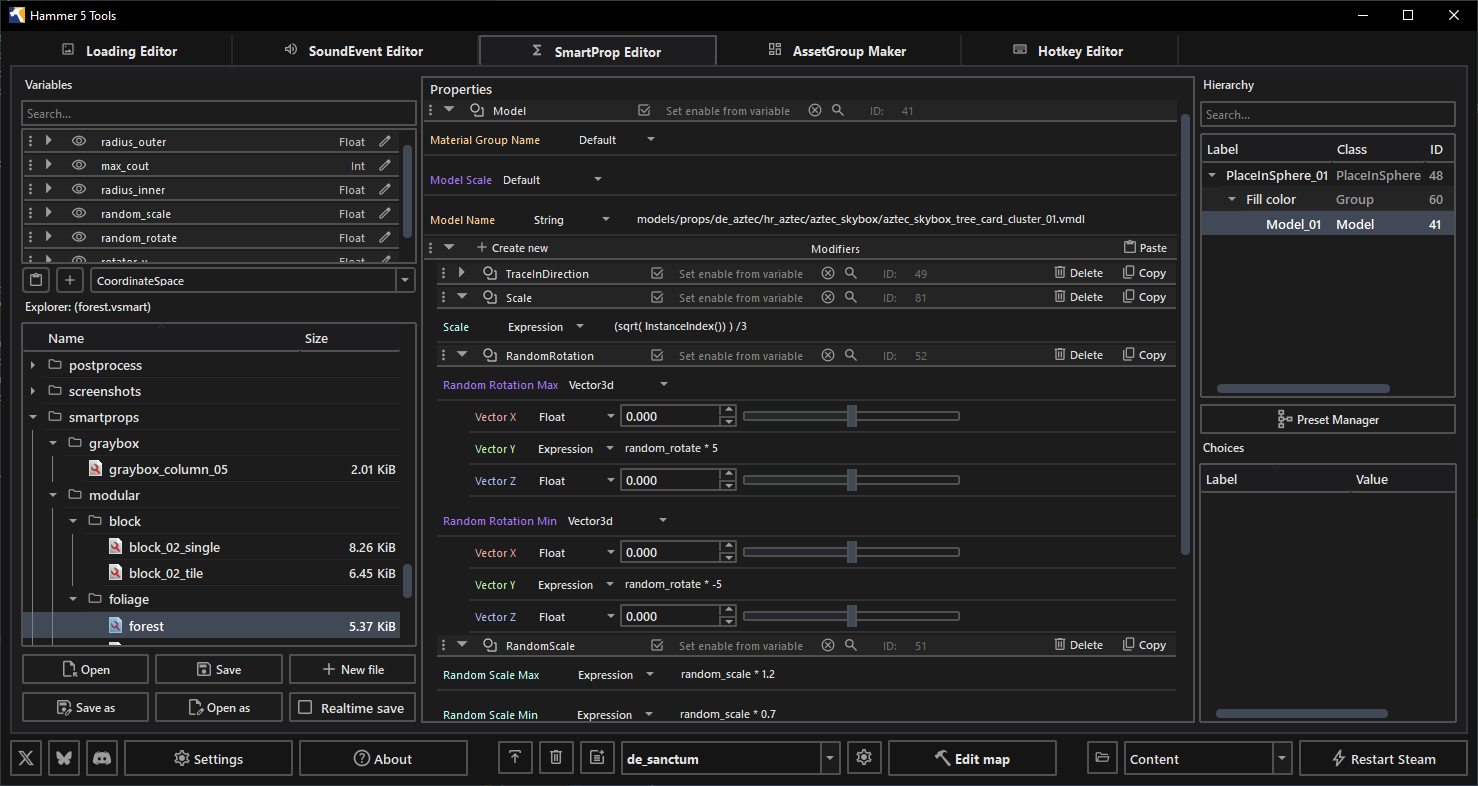The image size is (1478, 786).
Task: Edit the random_scale variable pencil icon
Action: coord(385,214)
